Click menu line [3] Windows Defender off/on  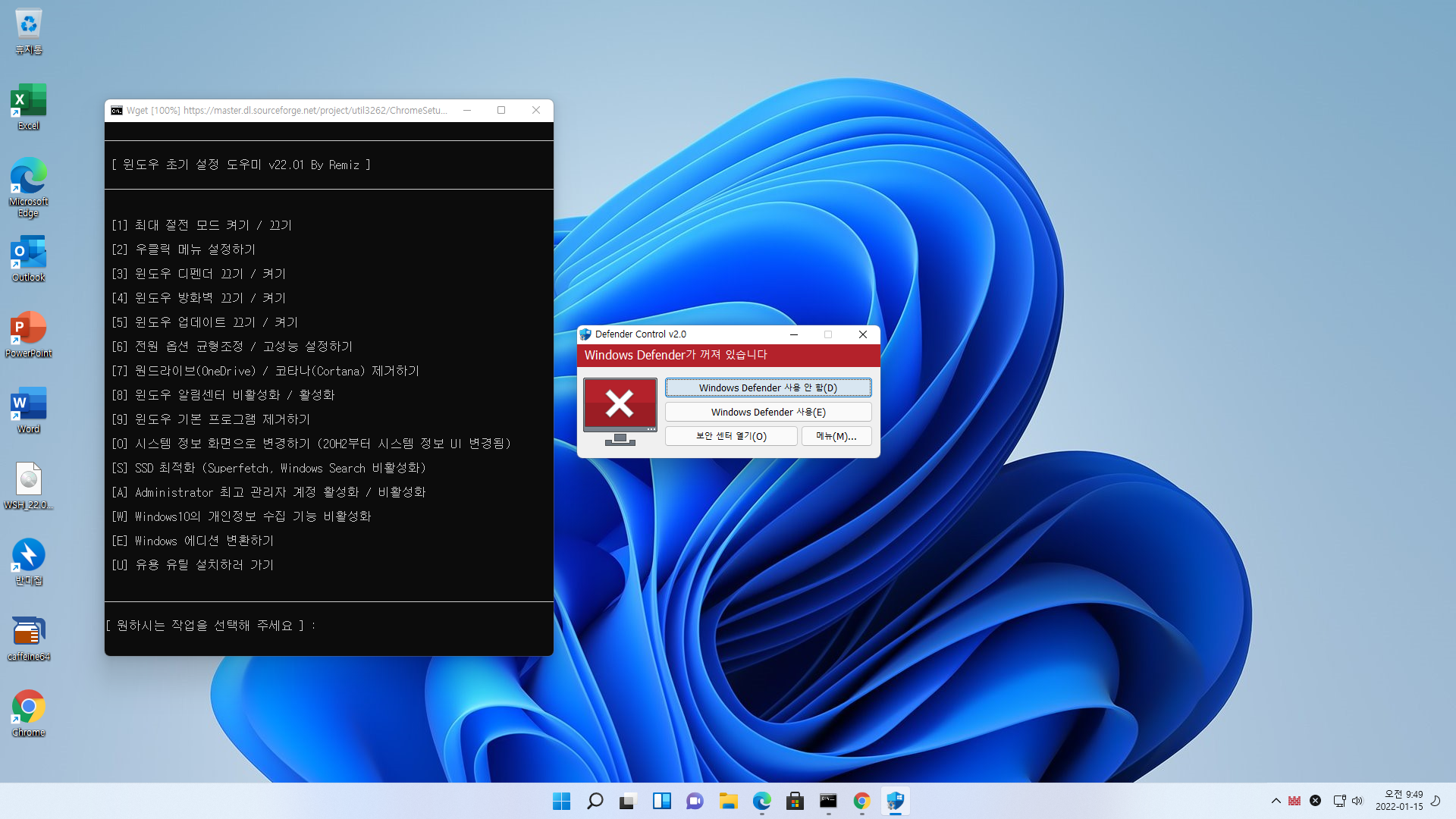tap(199, 274)
